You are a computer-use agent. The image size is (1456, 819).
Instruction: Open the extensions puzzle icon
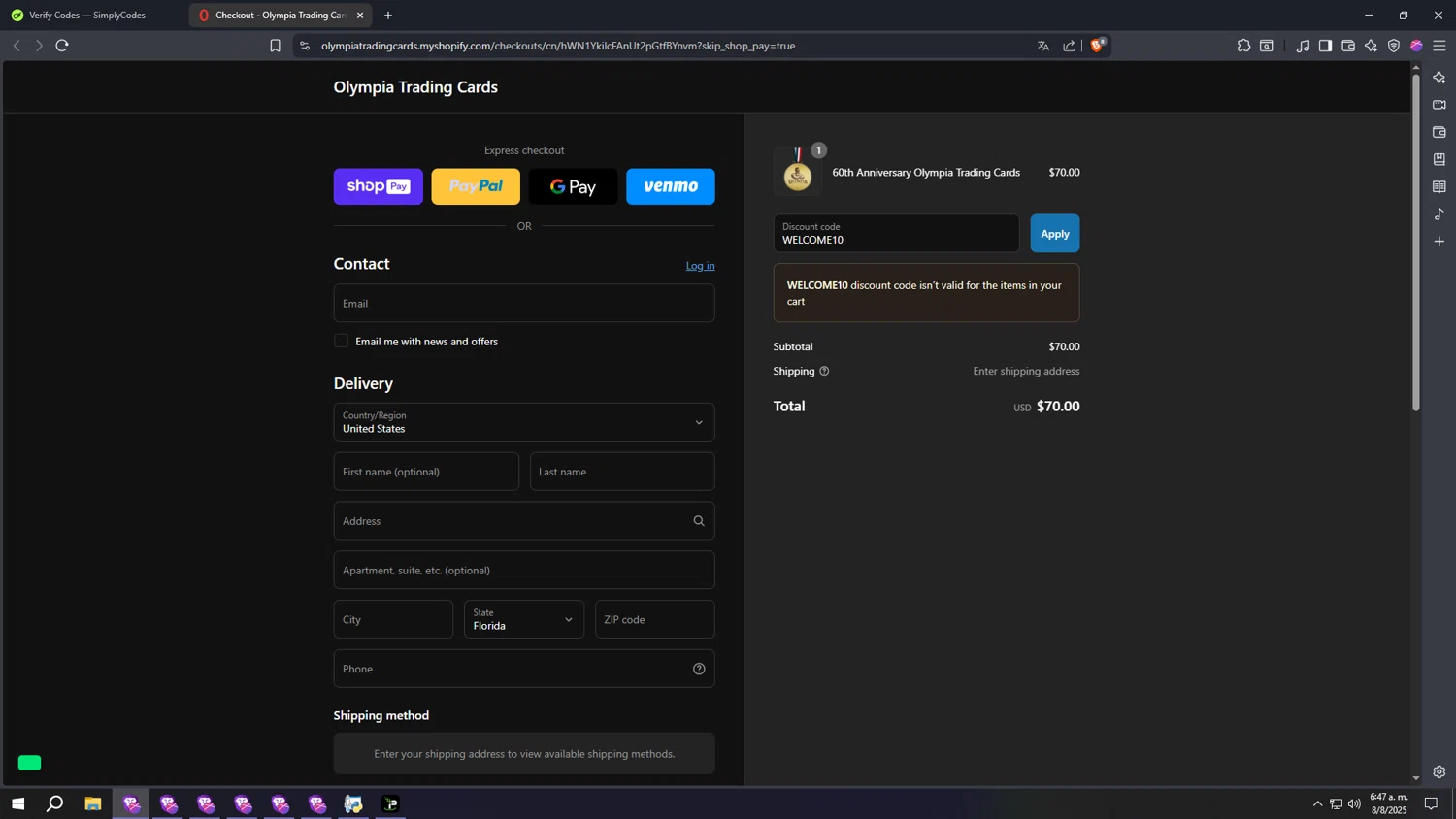[1243, 46]
